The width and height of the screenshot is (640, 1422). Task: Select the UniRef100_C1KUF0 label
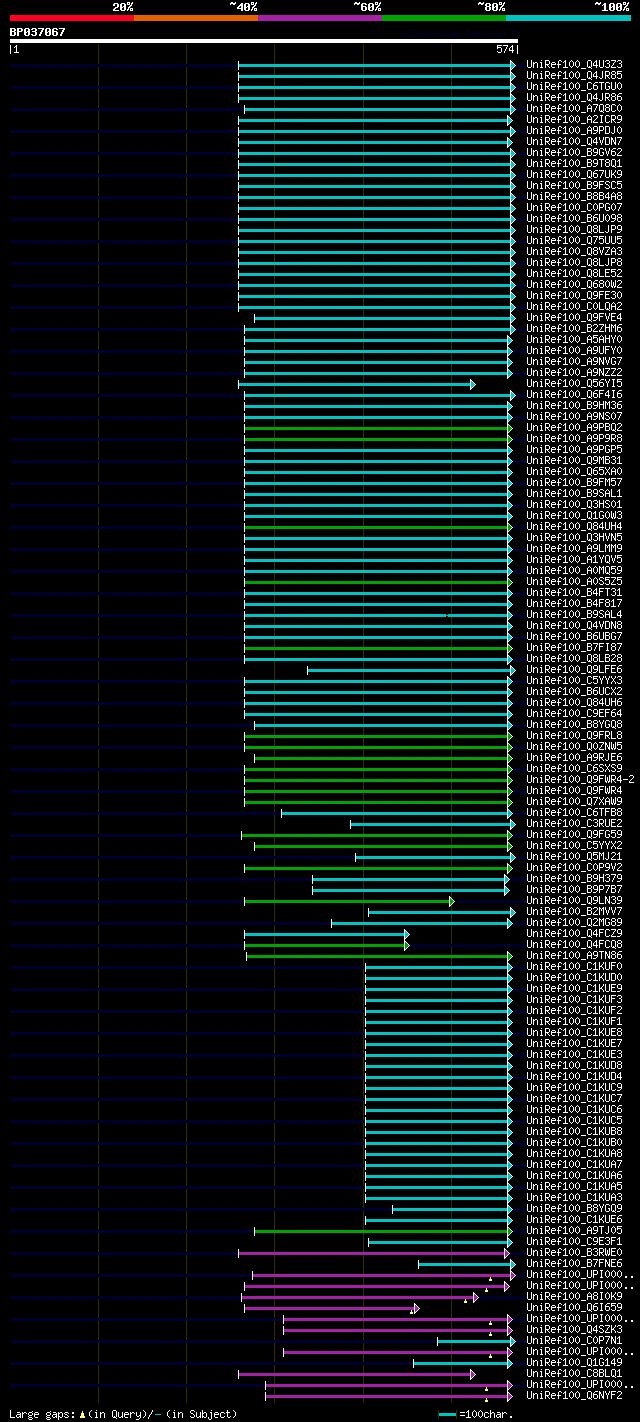574,966
